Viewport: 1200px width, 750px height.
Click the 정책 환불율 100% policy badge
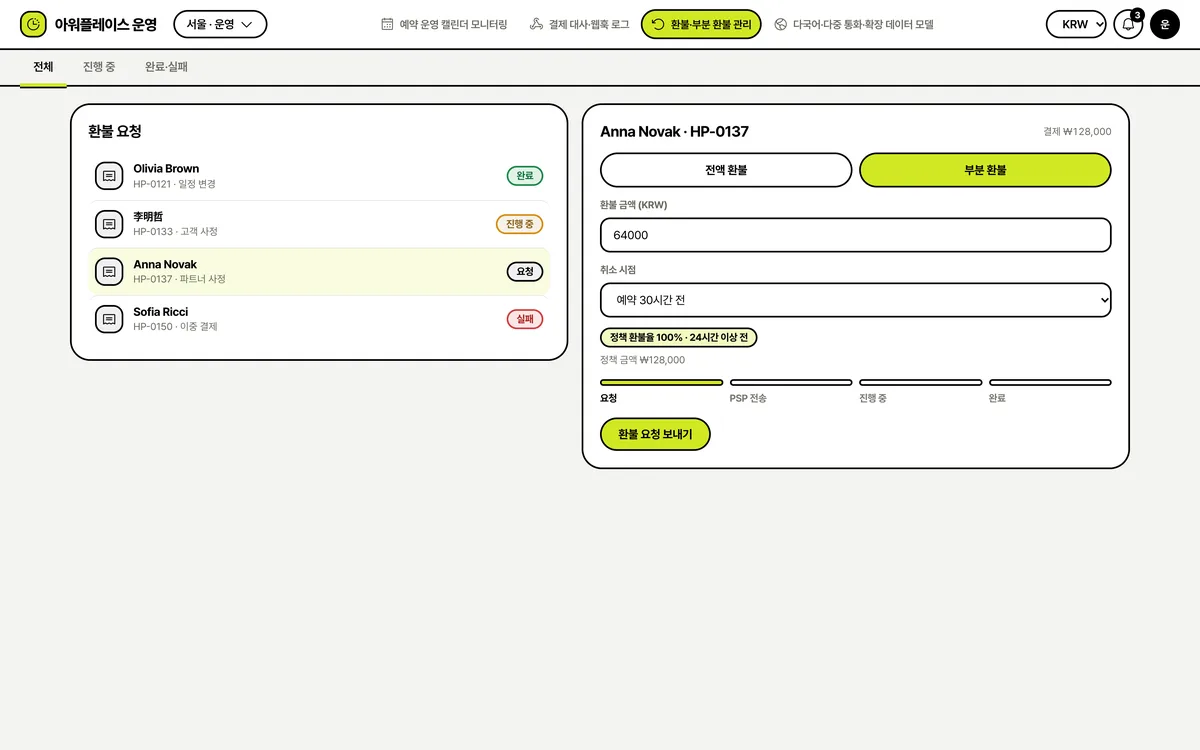[x=679, y=337]
